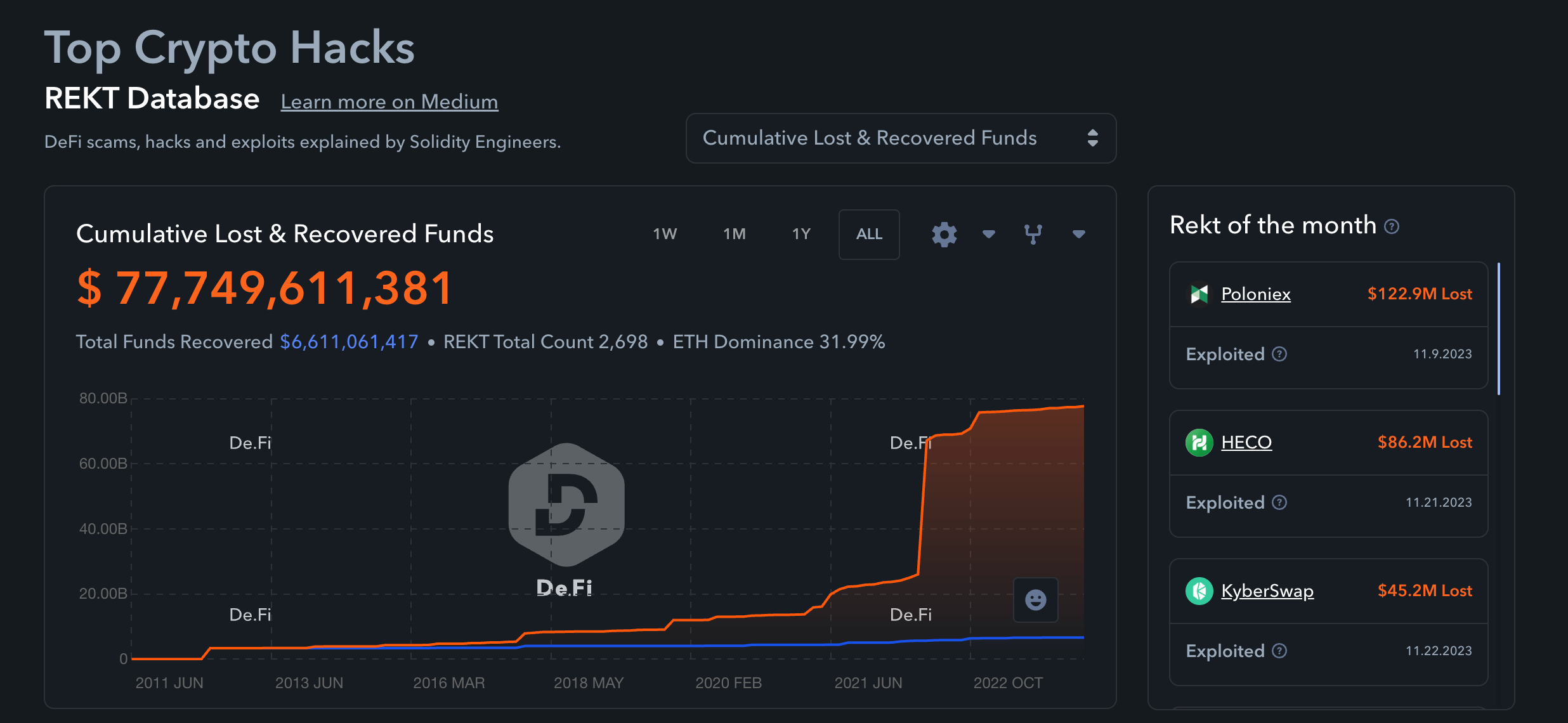Click the 11.21.2023 date
This screenshot has height=723, width=1568.
point(1439,502)
